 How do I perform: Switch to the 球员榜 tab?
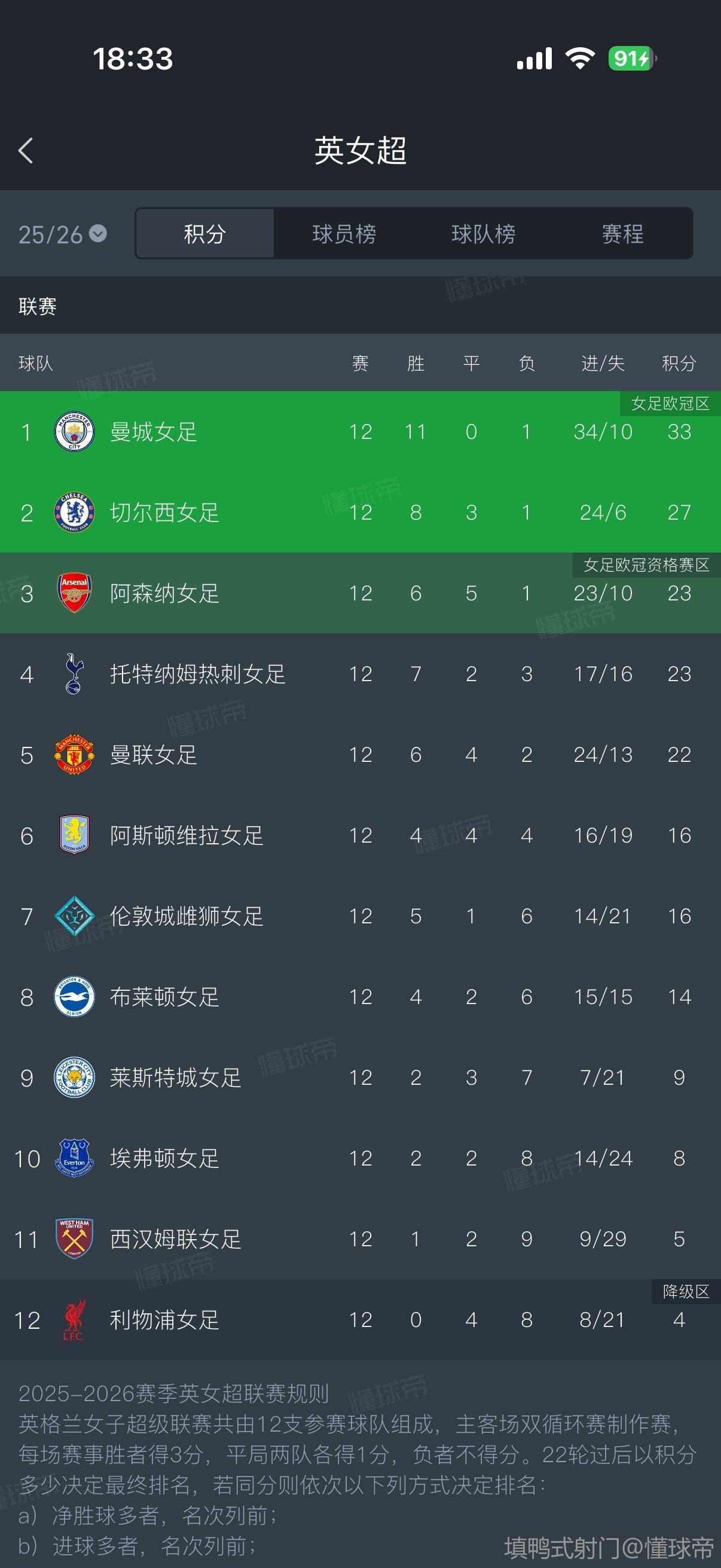click(344, 234)
